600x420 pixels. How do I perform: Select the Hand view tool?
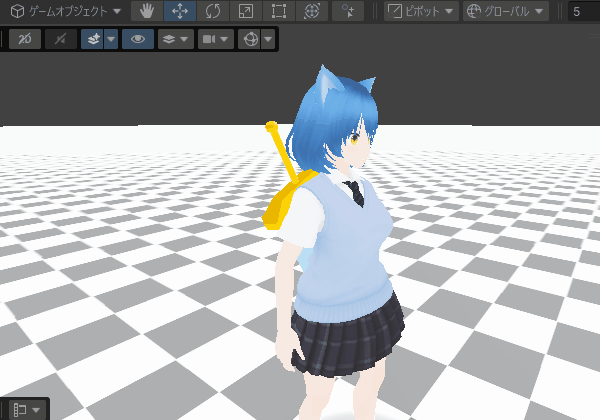147,11
